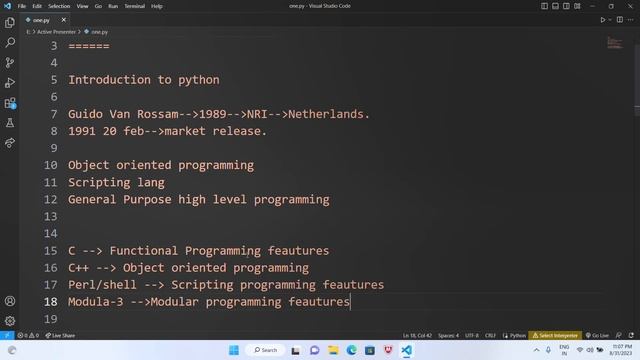
Task: Click the E: drive breadcrumb
Action: [28, 32]
